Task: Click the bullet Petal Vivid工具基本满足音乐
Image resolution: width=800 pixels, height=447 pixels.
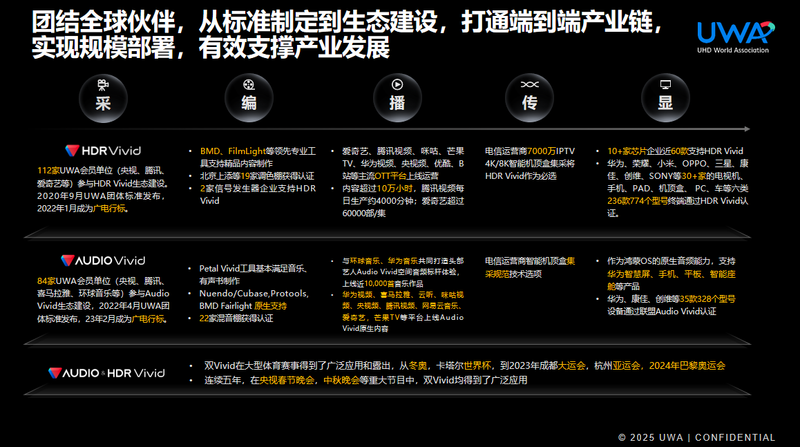Action: point(253,275)
